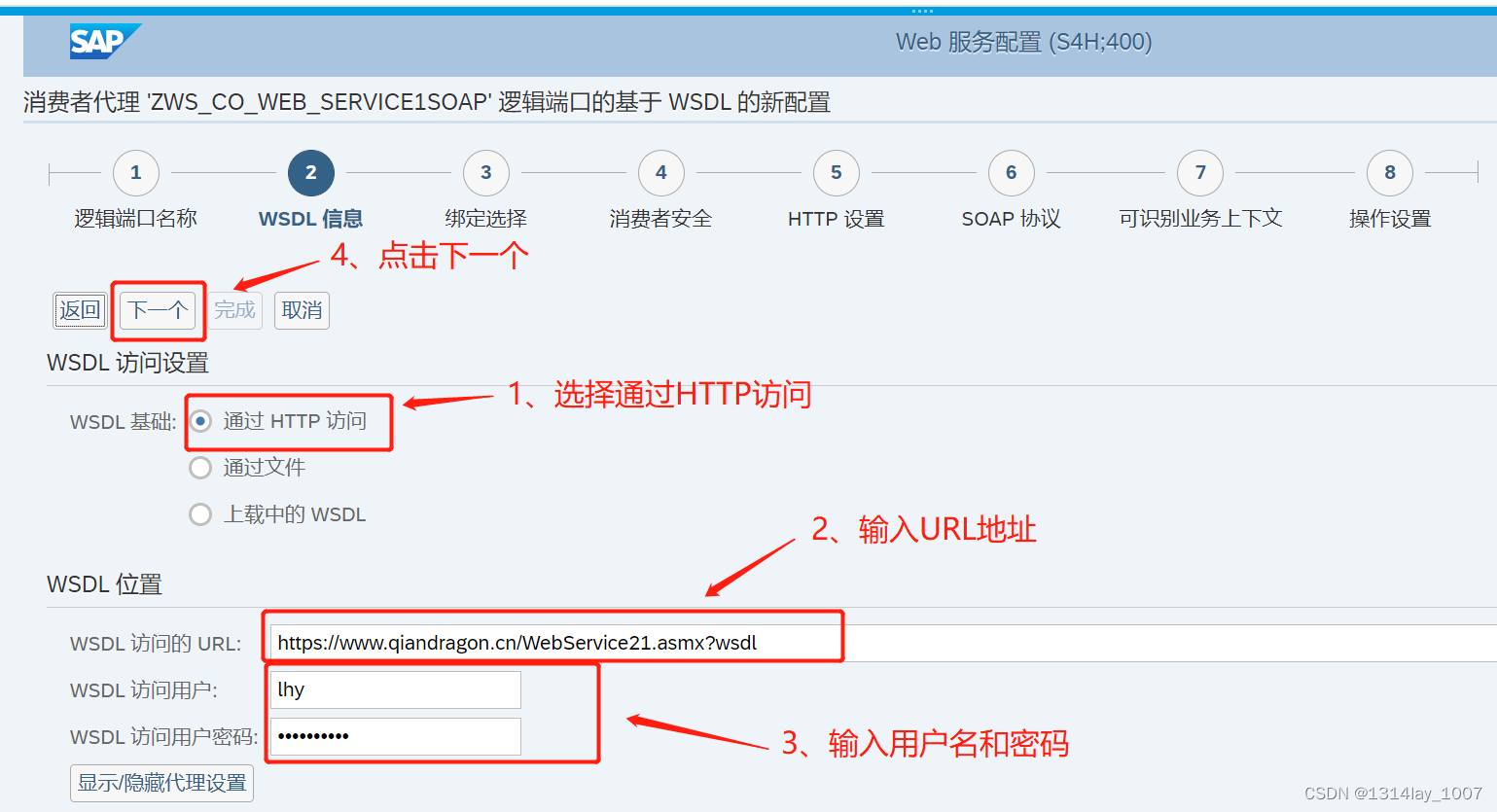Click the 消费者安全 step label

(x=661, y=219)
